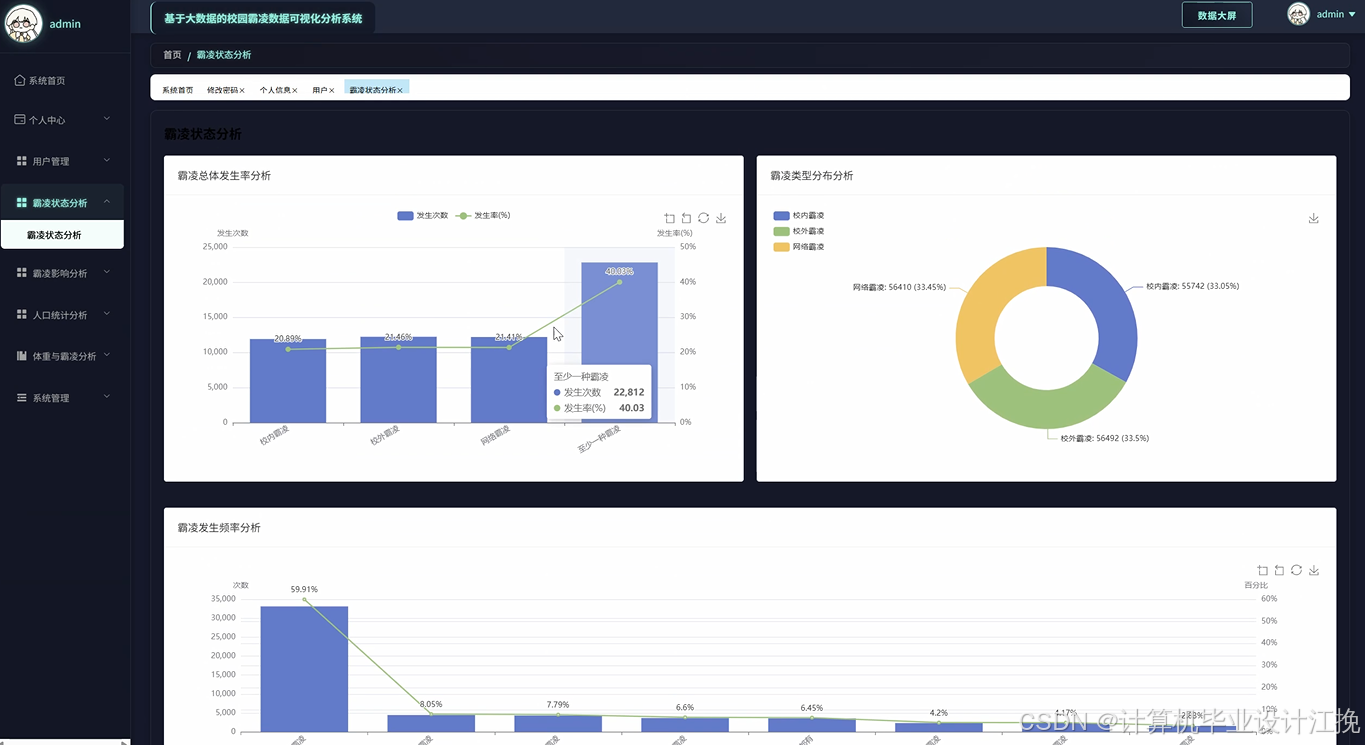Switch to the 个人信息 tab
Image resolution: width=1365 pixels, height=745 pixels.
[x=275, y=90]
